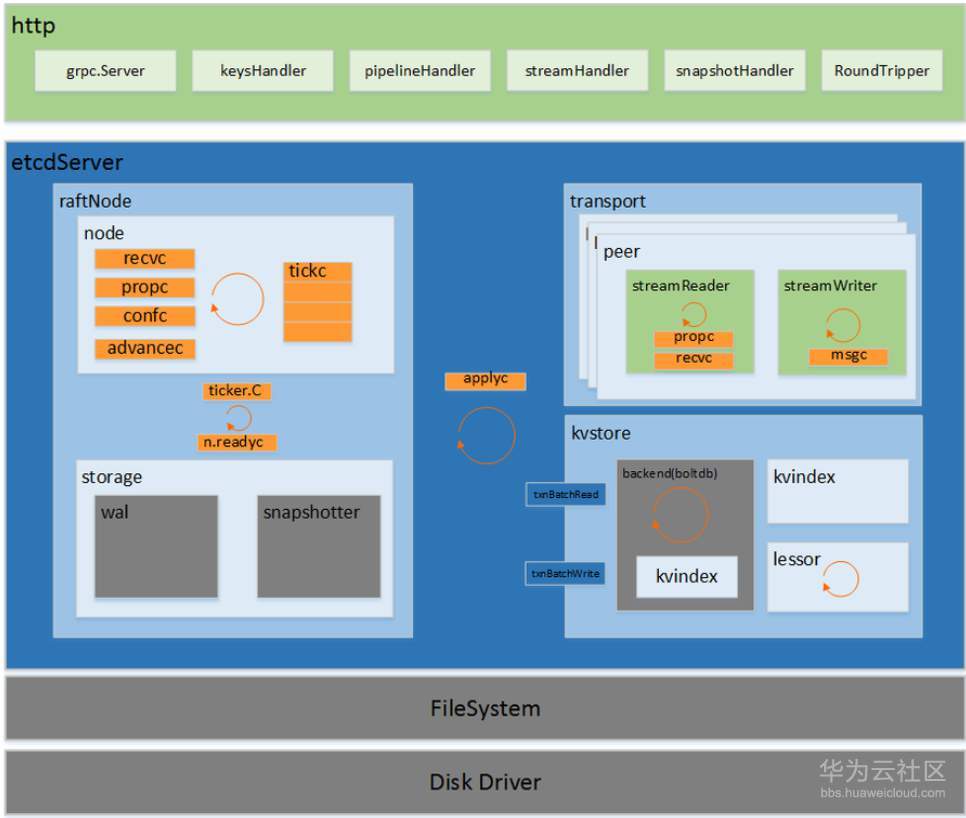Click the circular loop arrow in the node box

point(238,299)
